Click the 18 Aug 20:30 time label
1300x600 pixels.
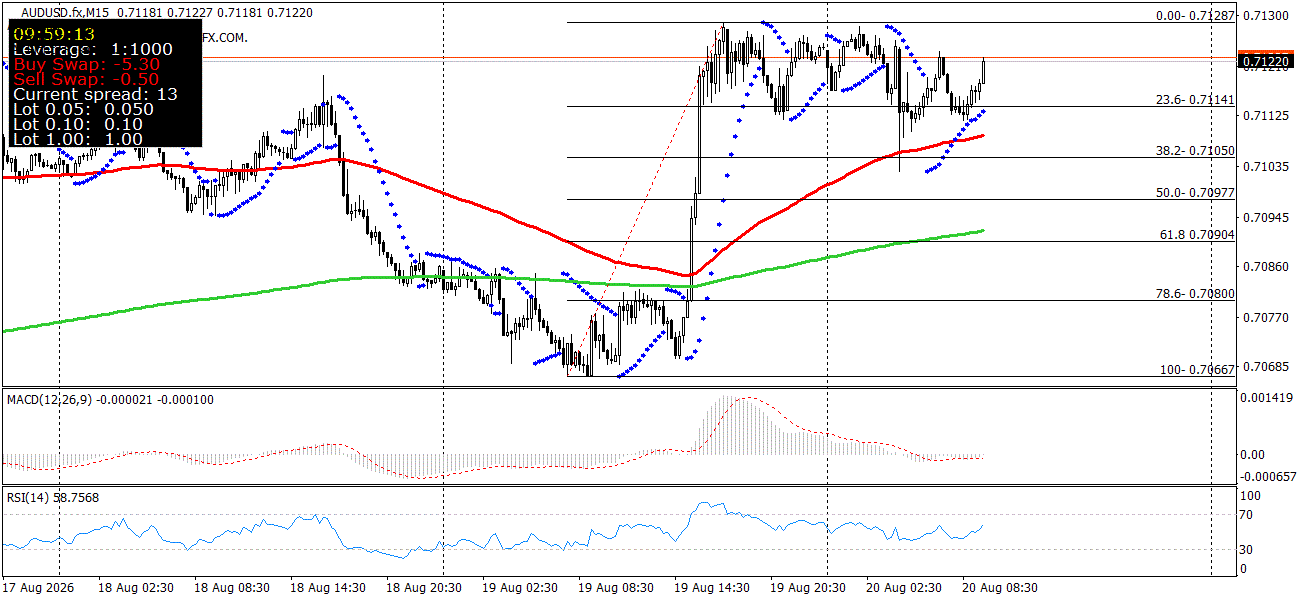click(425, 587)
